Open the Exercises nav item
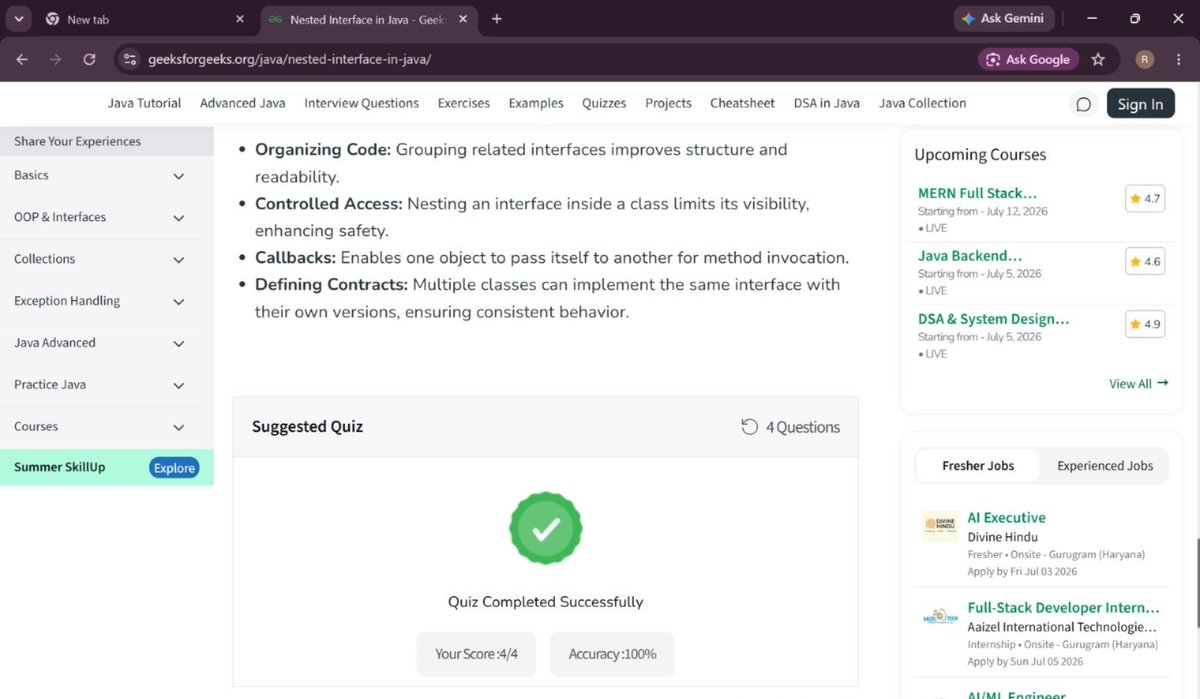 (464, 103)
